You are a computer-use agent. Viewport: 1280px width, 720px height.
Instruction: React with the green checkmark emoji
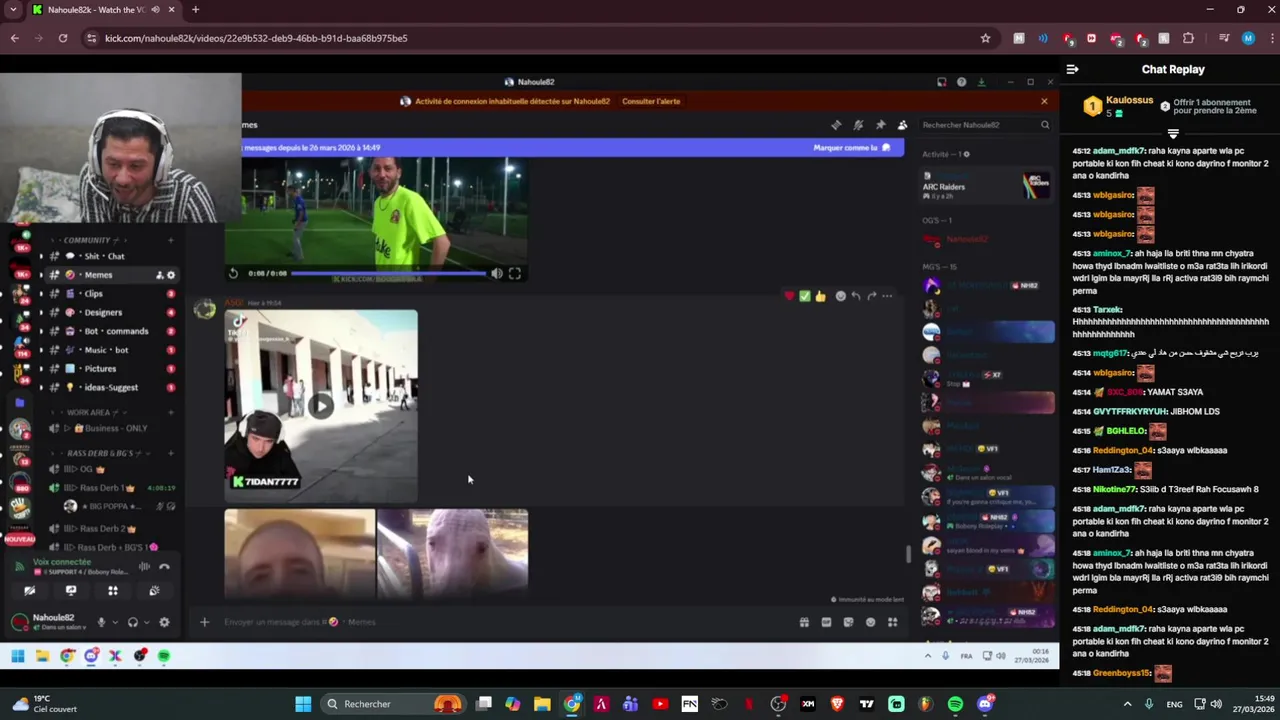click(x=805, y=296)
